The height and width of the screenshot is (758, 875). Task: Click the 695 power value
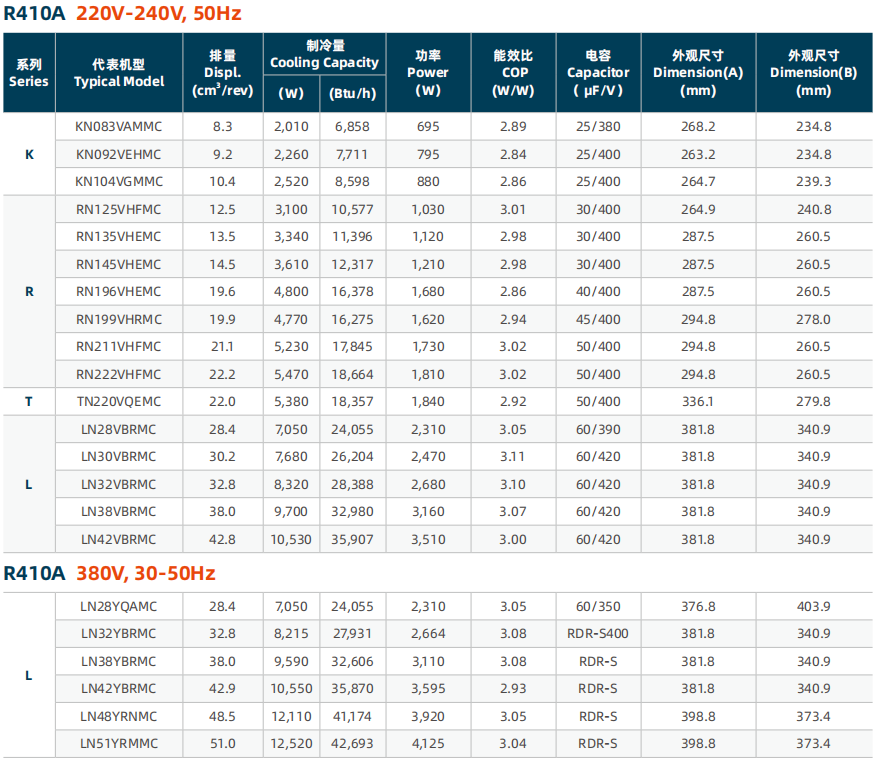pyautogui.click(x=428, y=127)
